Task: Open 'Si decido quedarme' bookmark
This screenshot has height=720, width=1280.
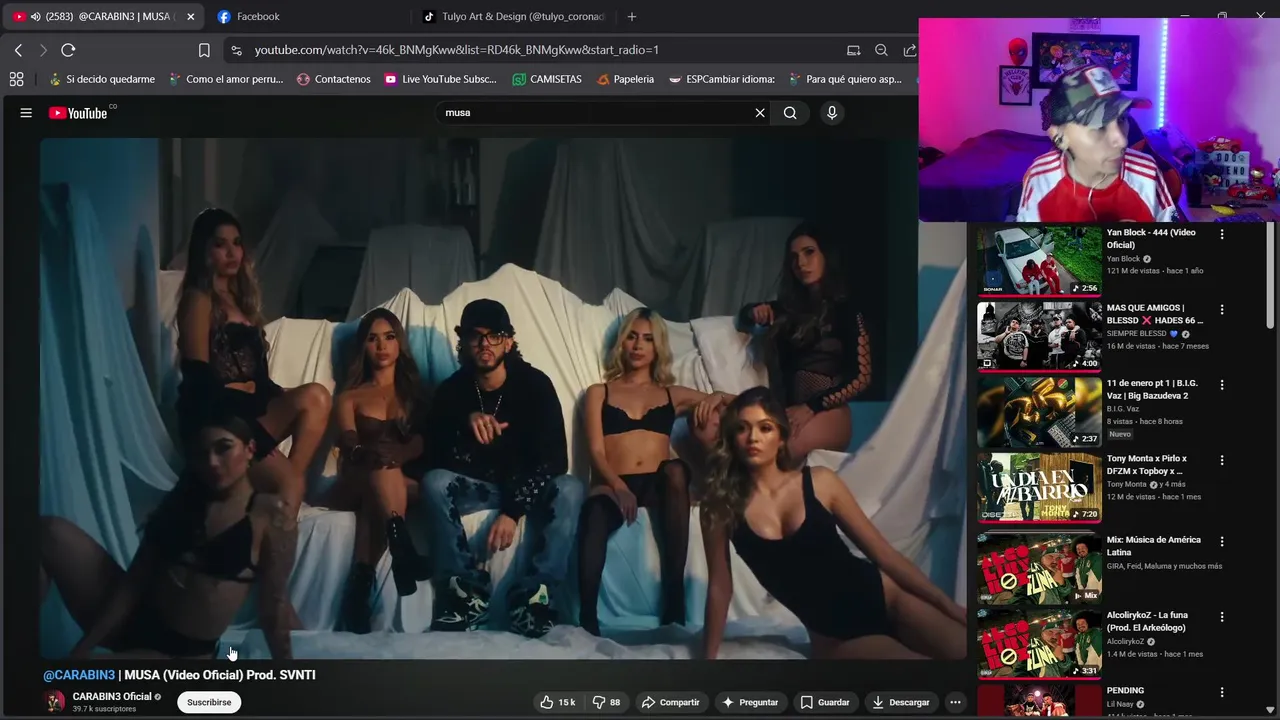Action: pyautogui.click(x=102, y=79)
